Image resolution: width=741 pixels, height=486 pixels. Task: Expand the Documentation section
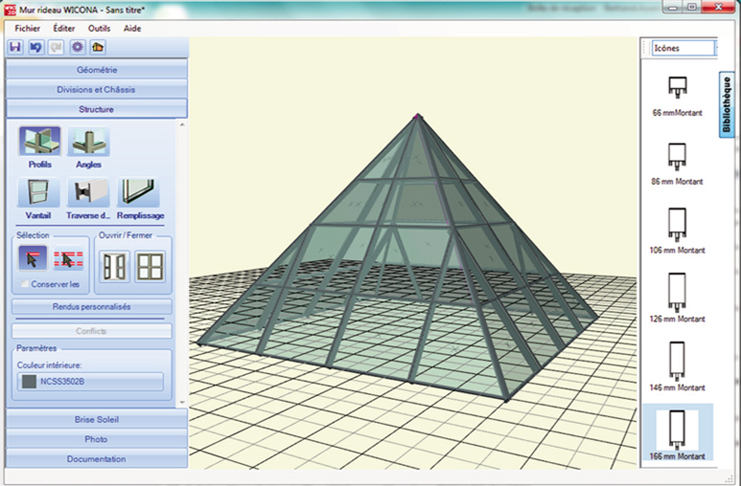pos(96,459)
